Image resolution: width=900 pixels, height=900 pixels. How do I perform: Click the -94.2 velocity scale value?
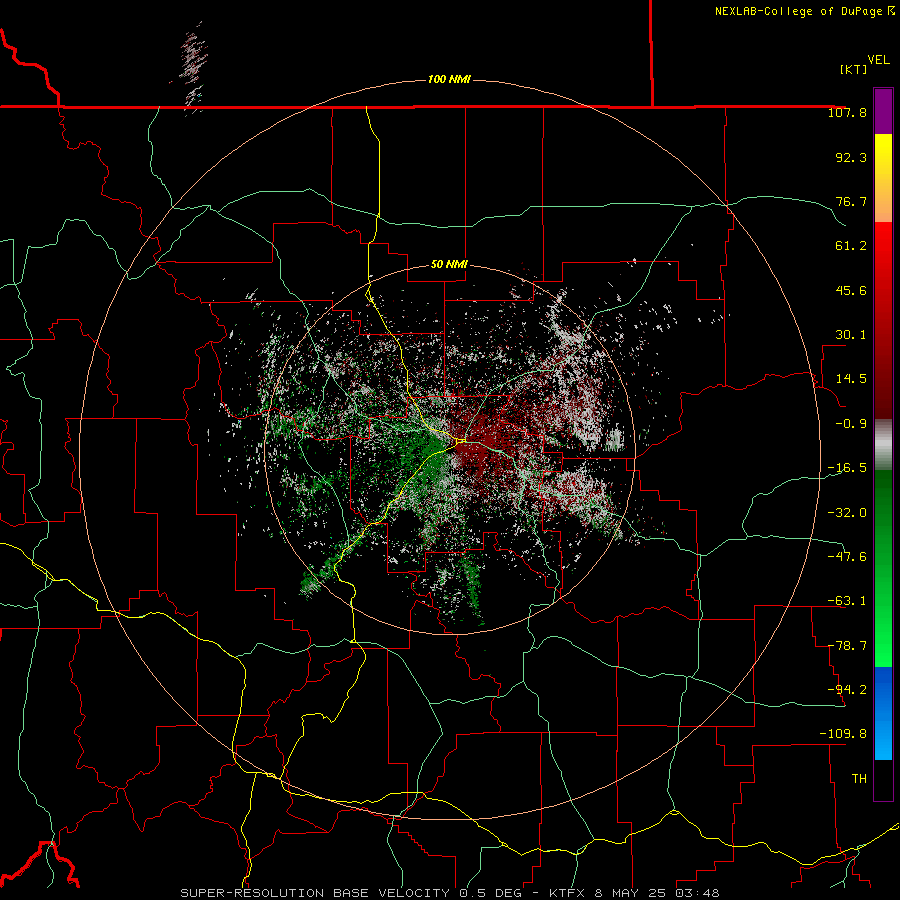(847, 689)
